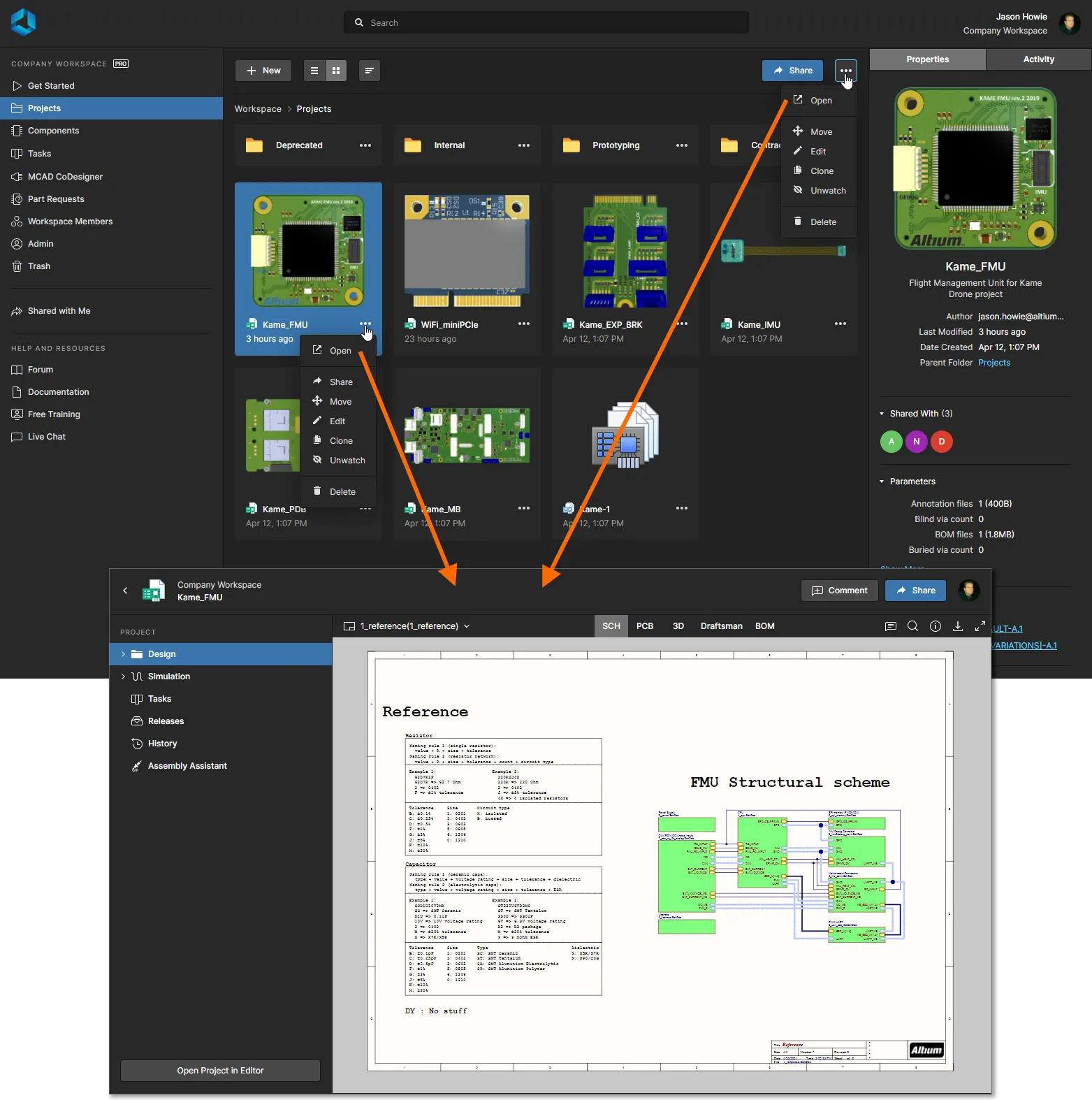Switch to the PCB view tab
This screenshot has height=1100, width=1092.
pyautogui.click(x=645, y=626)
